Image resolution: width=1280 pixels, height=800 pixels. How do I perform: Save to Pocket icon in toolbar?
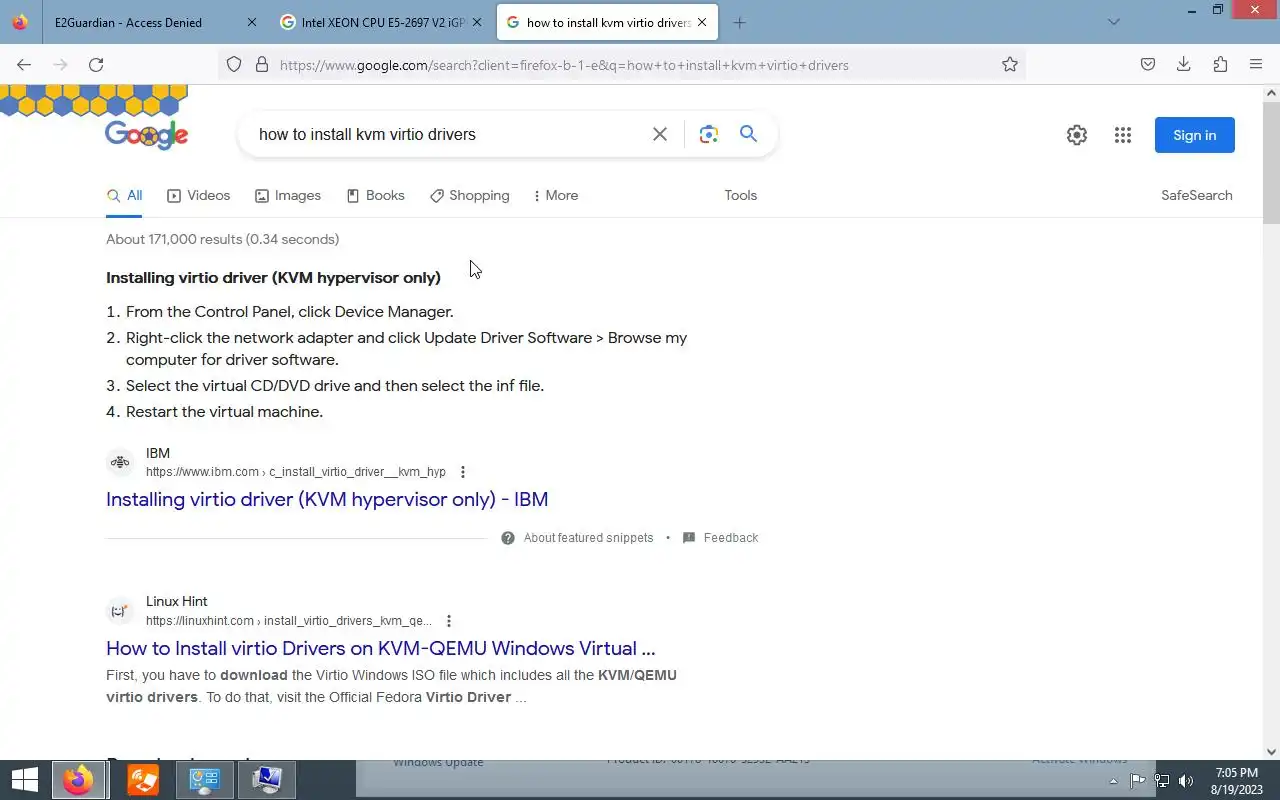pos(1148,65)
